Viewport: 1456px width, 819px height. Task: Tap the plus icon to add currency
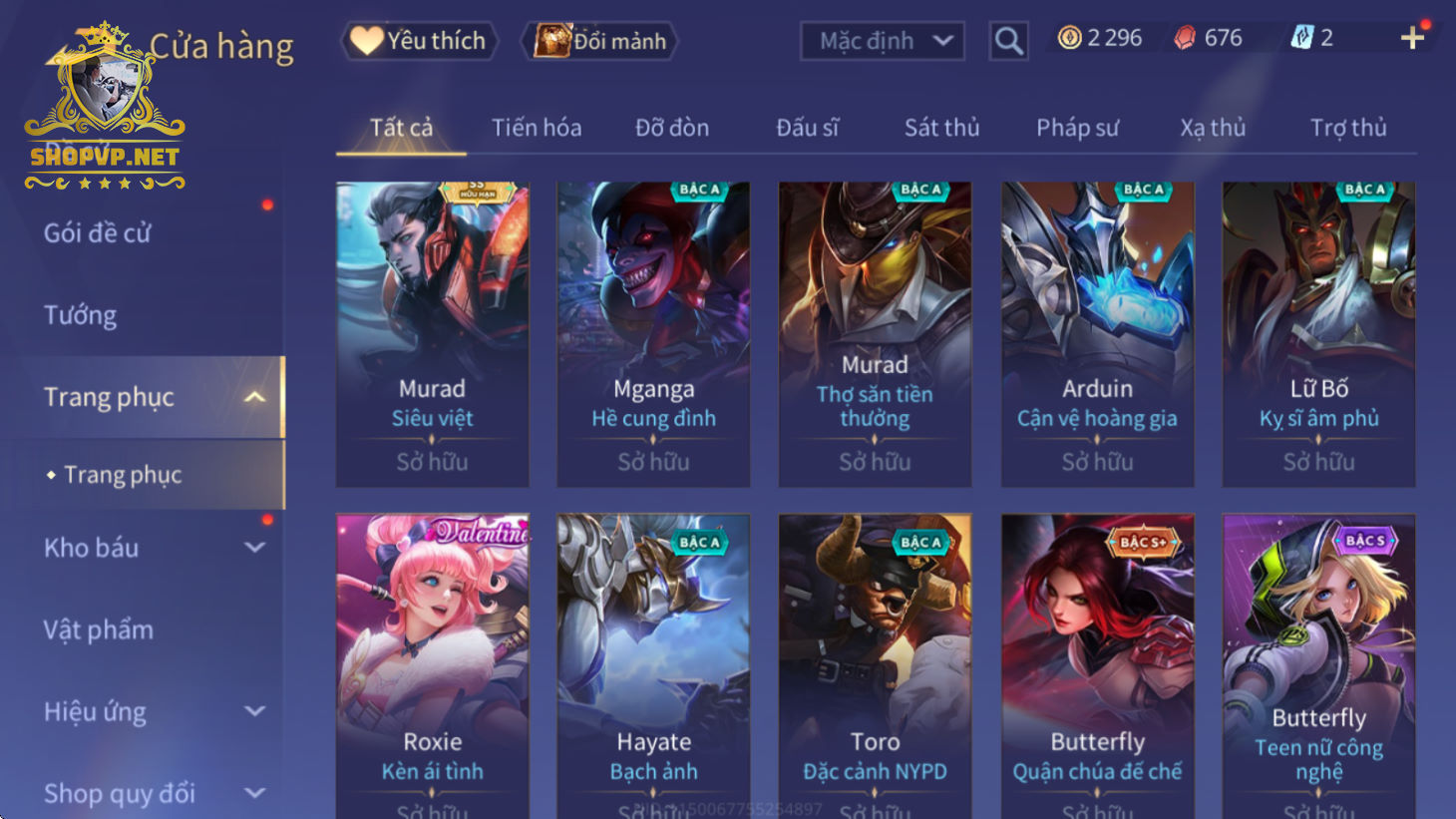[x=1412, y=38]
